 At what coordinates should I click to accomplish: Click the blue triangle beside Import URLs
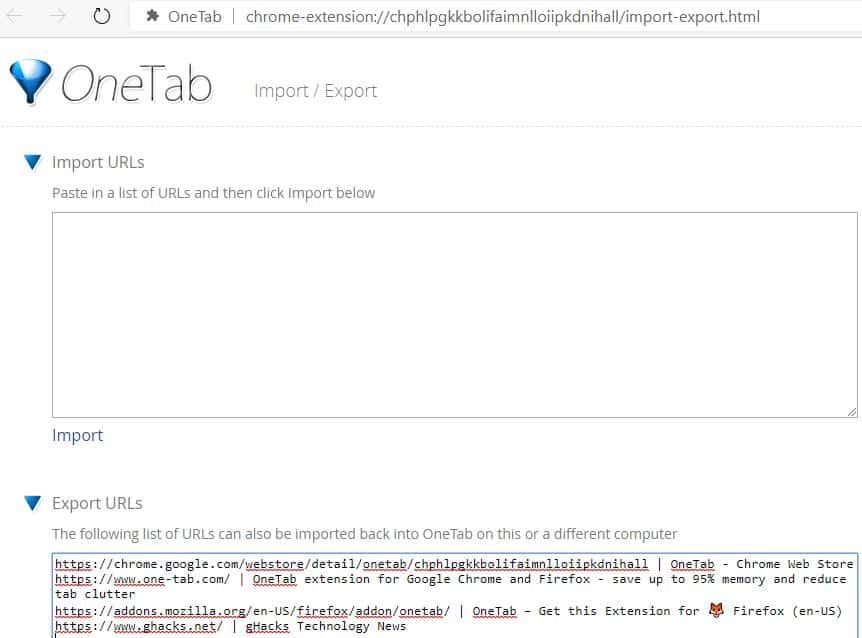pyautogui.click(x=32, y=162)
